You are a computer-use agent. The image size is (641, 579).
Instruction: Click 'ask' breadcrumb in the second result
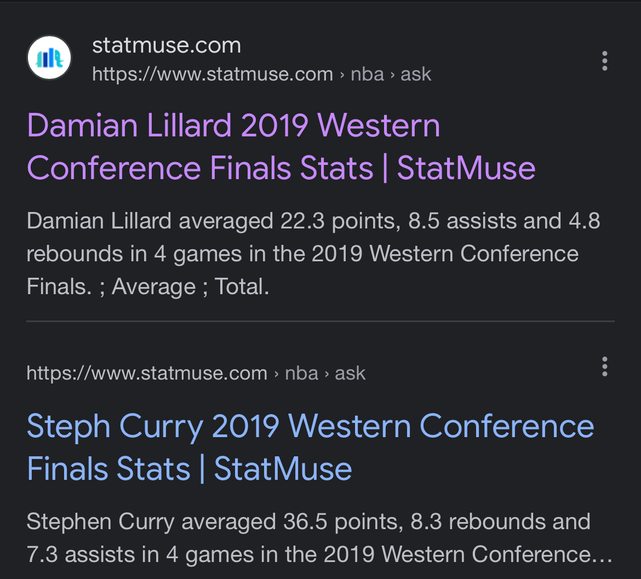pos(350,373)
